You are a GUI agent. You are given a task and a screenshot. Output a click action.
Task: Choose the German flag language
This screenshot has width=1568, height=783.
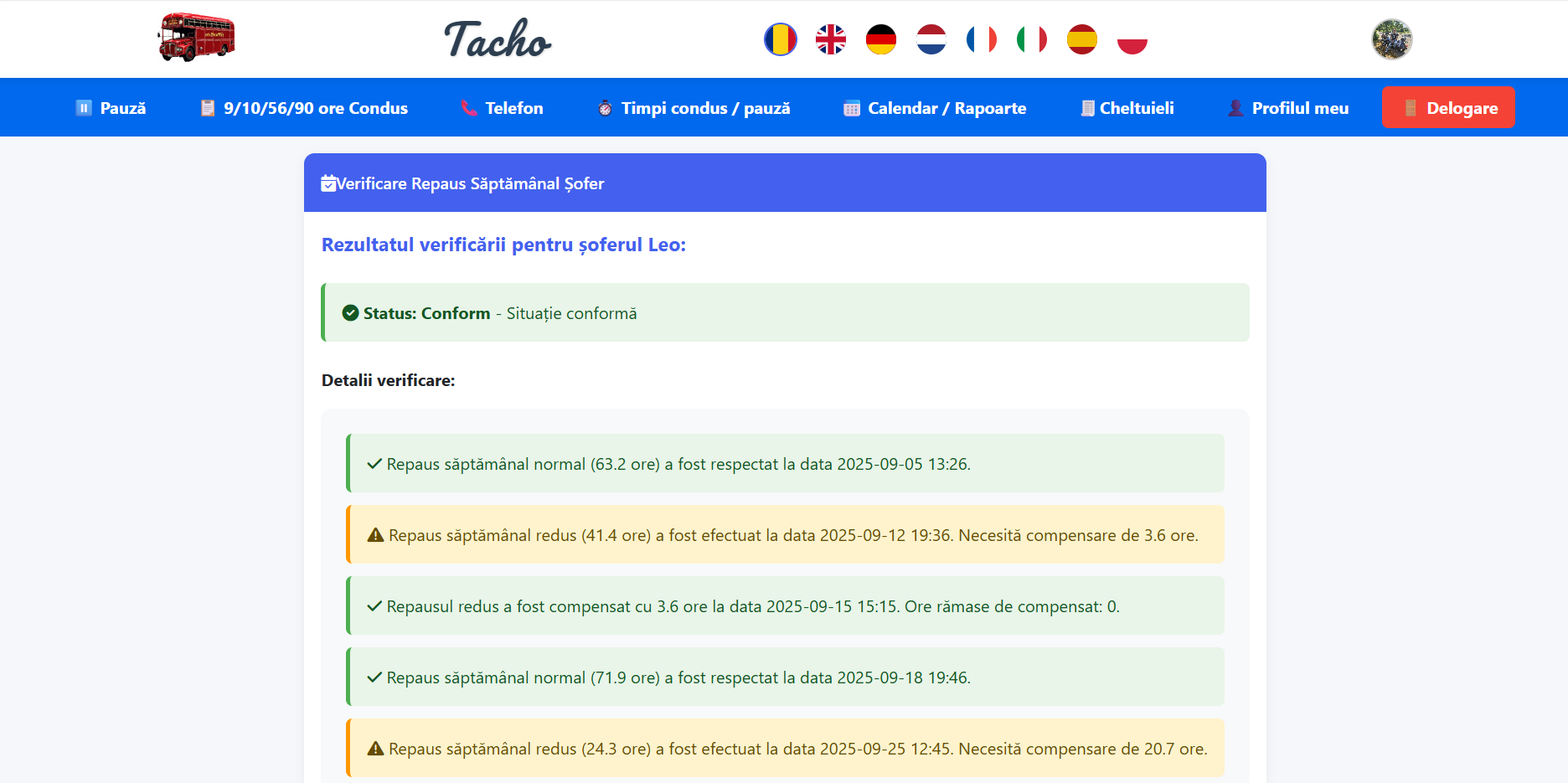click(x=880, y=39)
